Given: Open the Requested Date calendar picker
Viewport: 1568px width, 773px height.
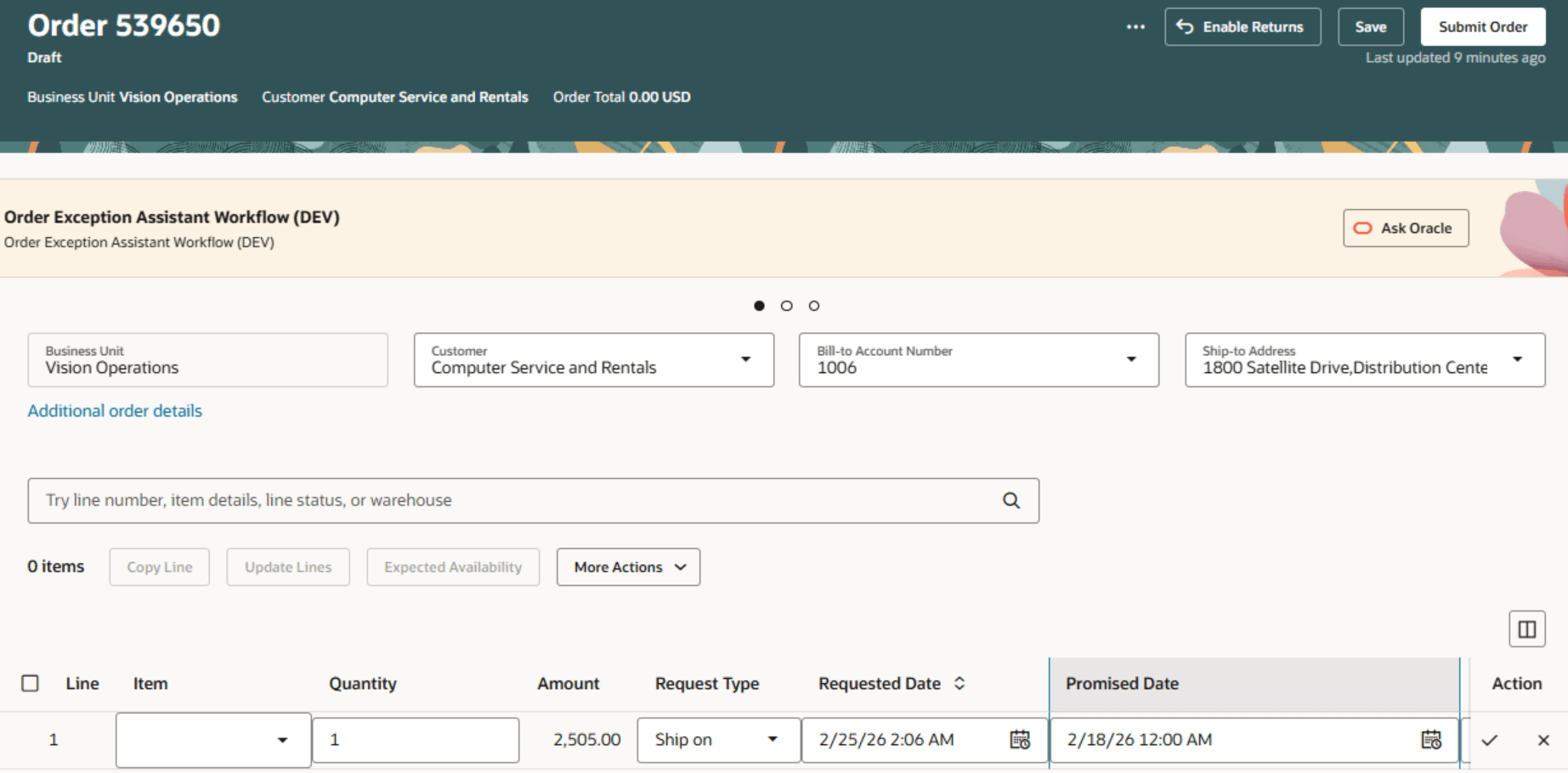Looking at the screenshot, I should coord(1020,740).
